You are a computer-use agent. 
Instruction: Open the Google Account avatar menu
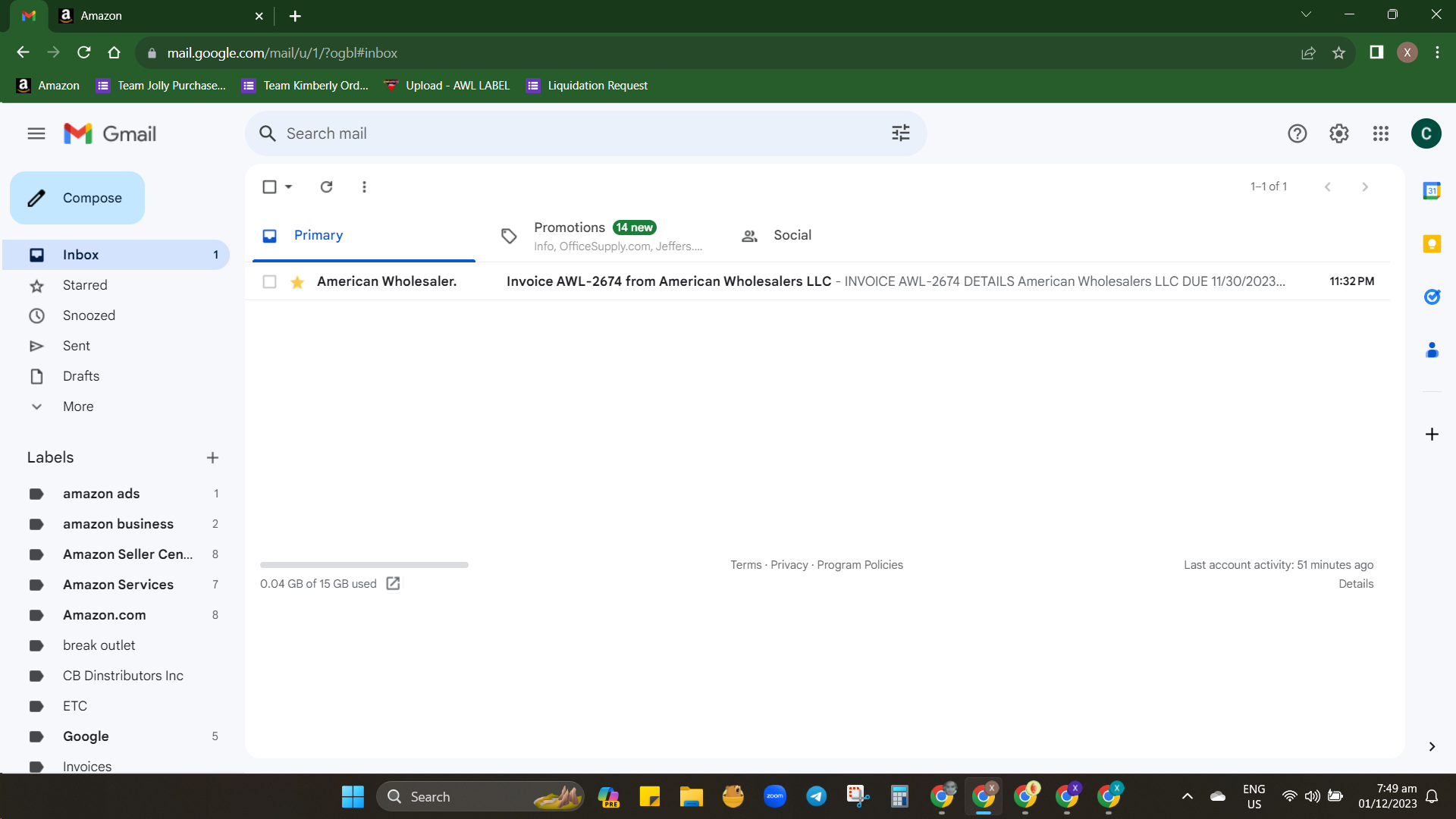[x=1426, y=133]
